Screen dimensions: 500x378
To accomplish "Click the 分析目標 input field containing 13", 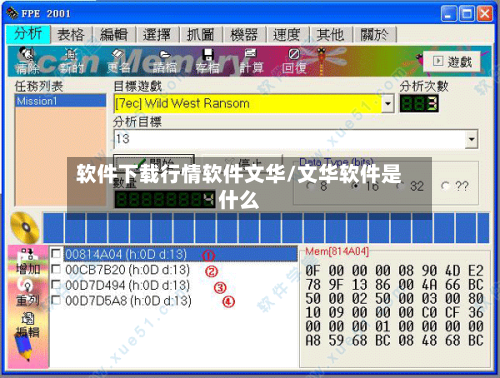I will (290, 139).
